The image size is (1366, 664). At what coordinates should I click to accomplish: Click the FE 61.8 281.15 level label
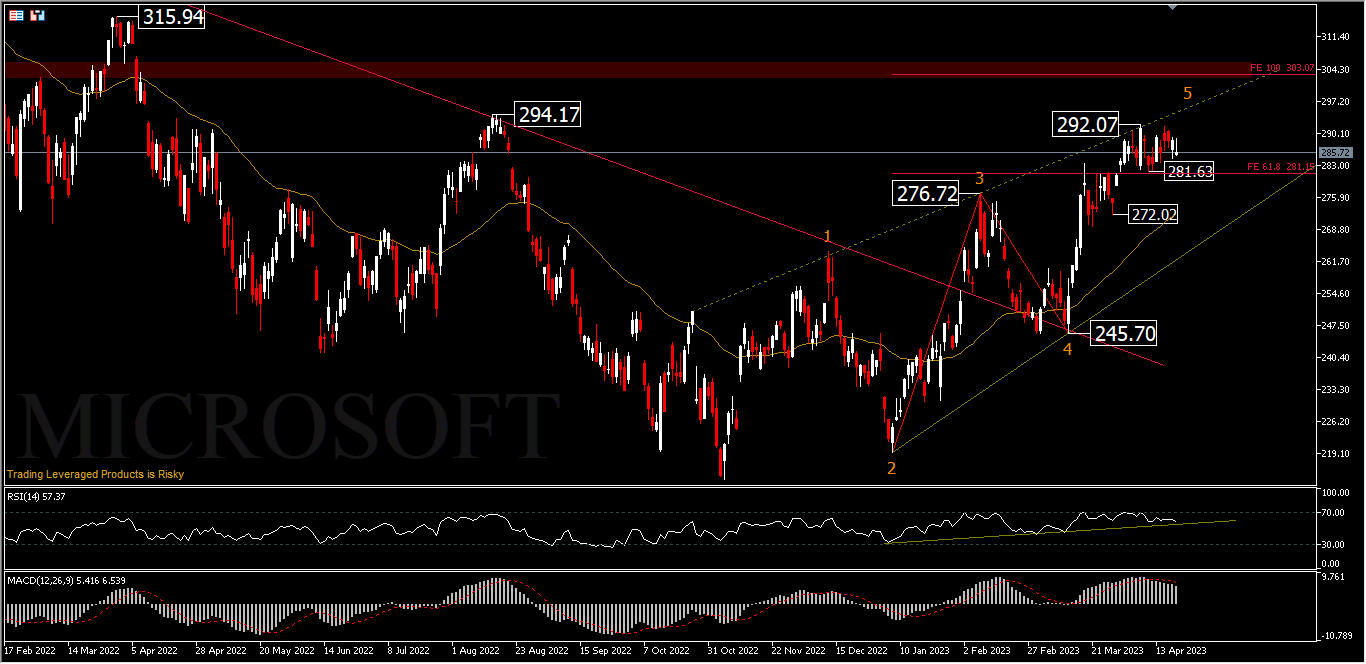(x=1279, y=166)
